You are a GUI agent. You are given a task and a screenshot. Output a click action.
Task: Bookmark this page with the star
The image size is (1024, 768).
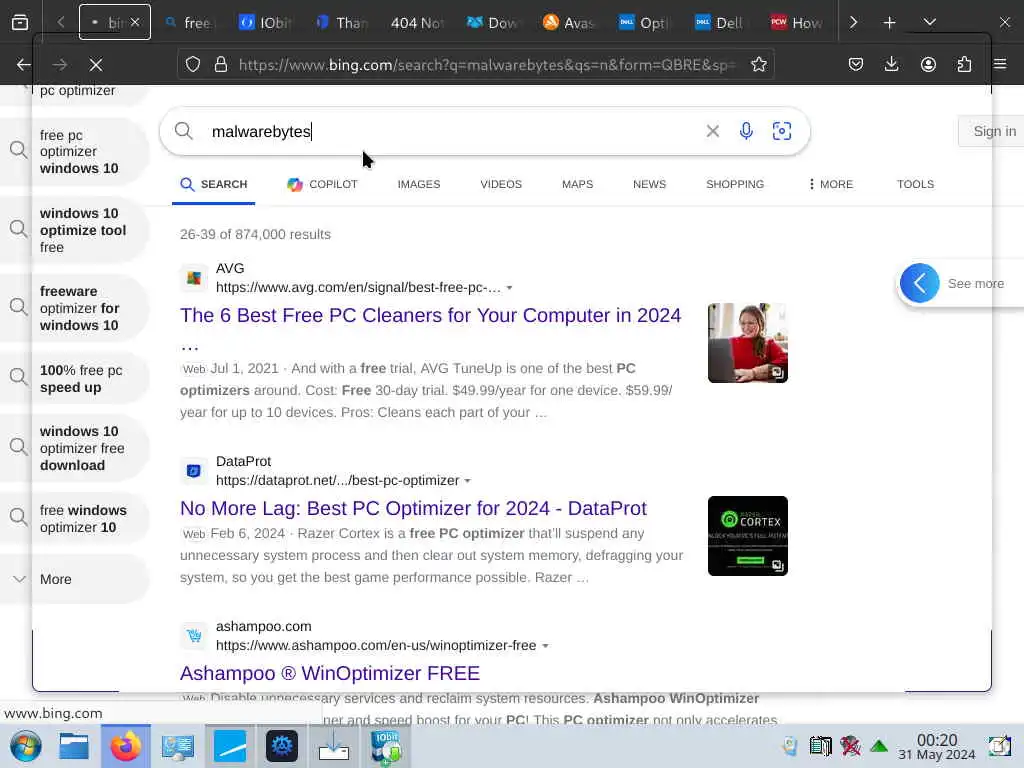click(758, 64)
